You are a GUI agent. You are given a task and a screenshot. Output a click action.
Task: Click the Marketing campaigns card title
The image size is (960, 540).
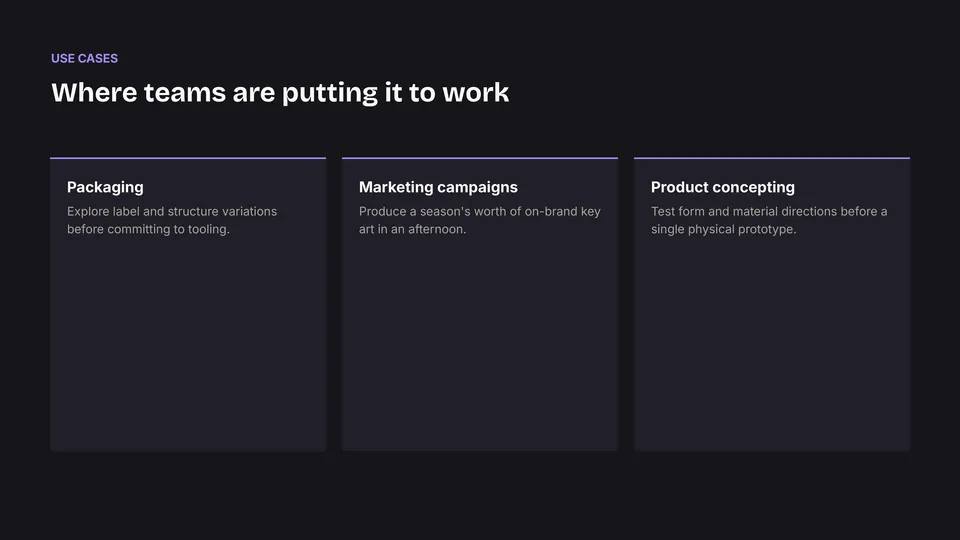(x=438, y=187)
